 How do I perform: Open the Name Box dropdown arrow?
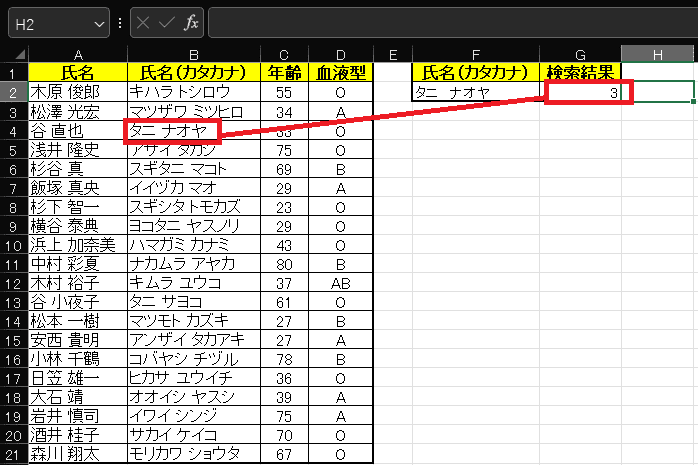coord(99,22)
